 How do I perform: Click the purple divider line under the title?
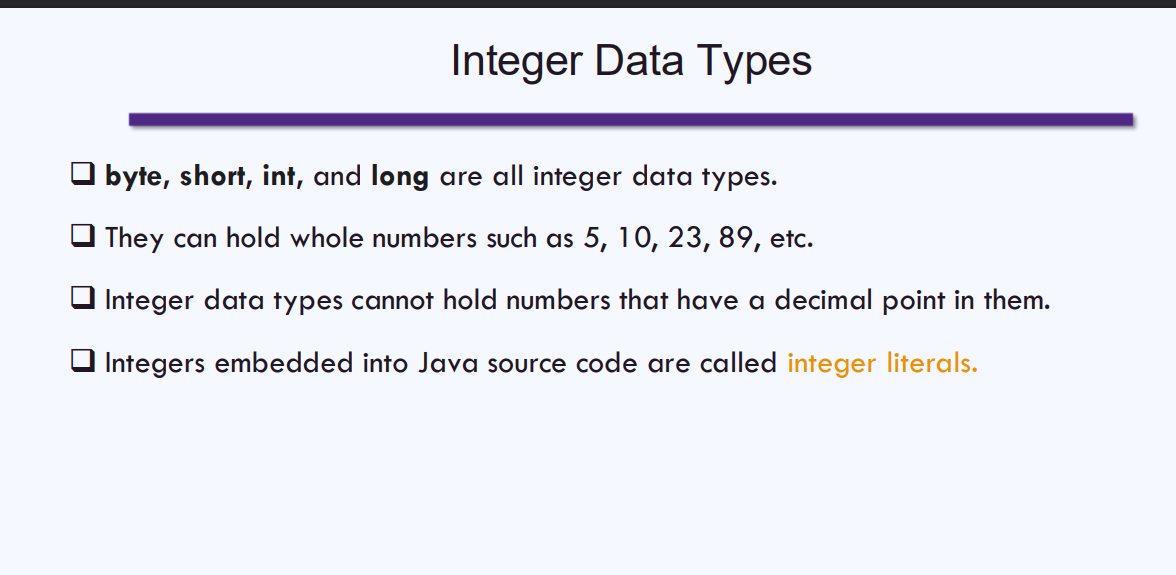(x=631, y=120)
